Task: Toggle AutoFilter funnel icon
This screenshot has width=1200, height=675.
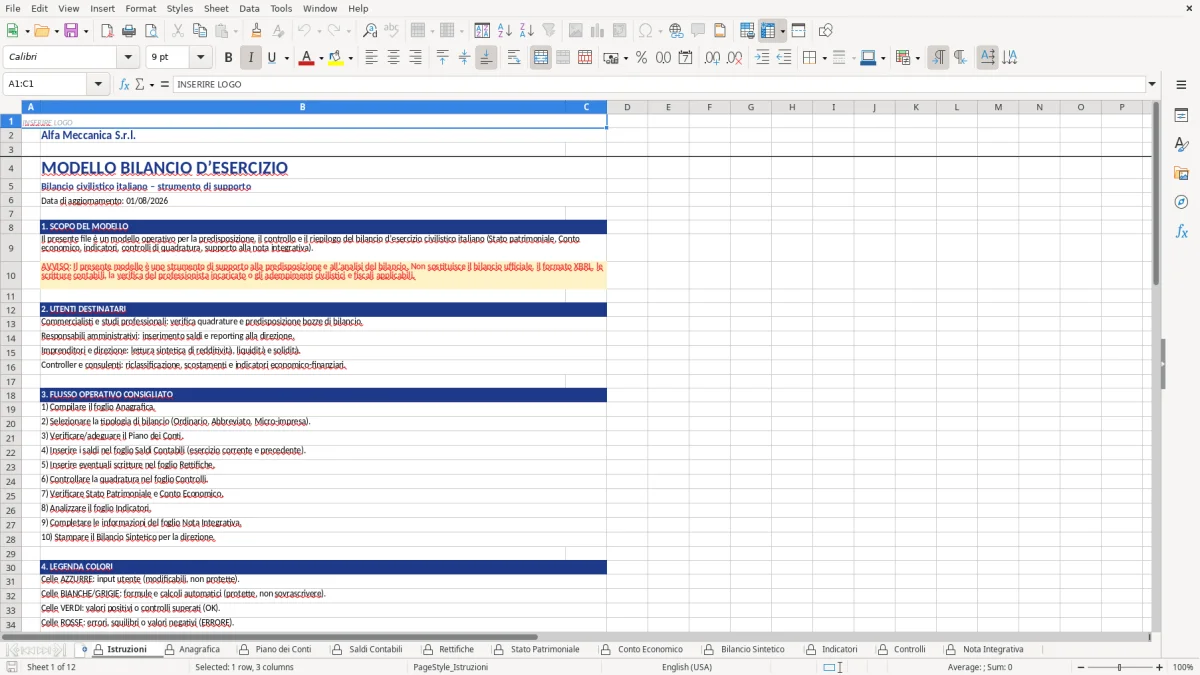Action: coord(548,31)
